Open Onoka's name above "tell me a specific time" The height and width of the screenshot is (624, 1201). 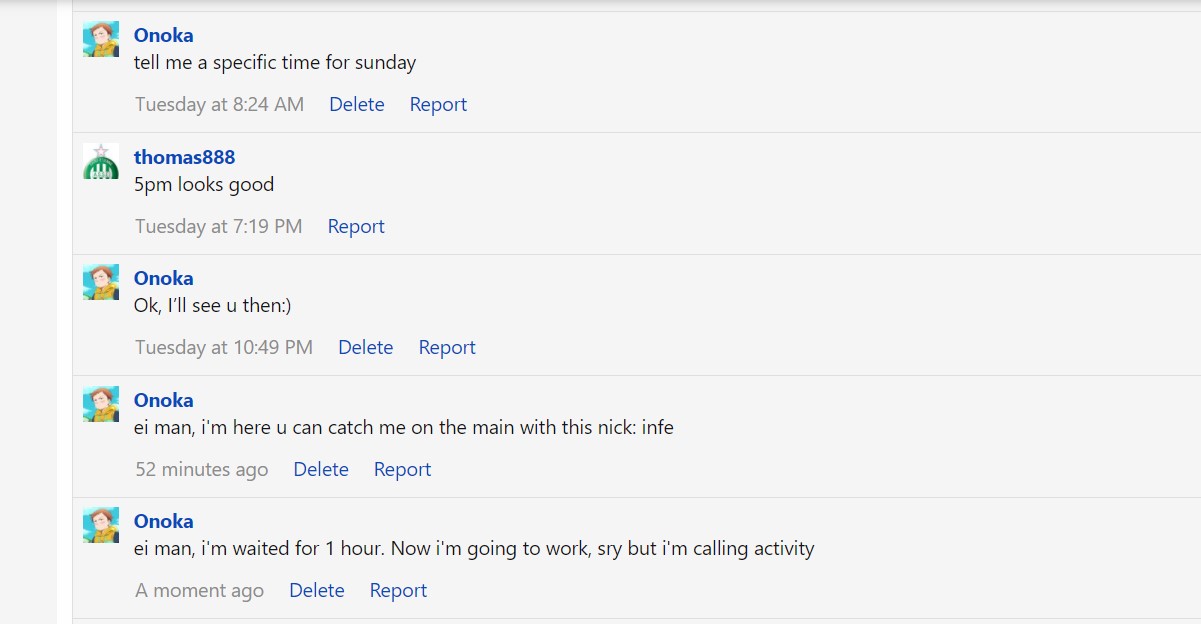(x=164, y=35)
